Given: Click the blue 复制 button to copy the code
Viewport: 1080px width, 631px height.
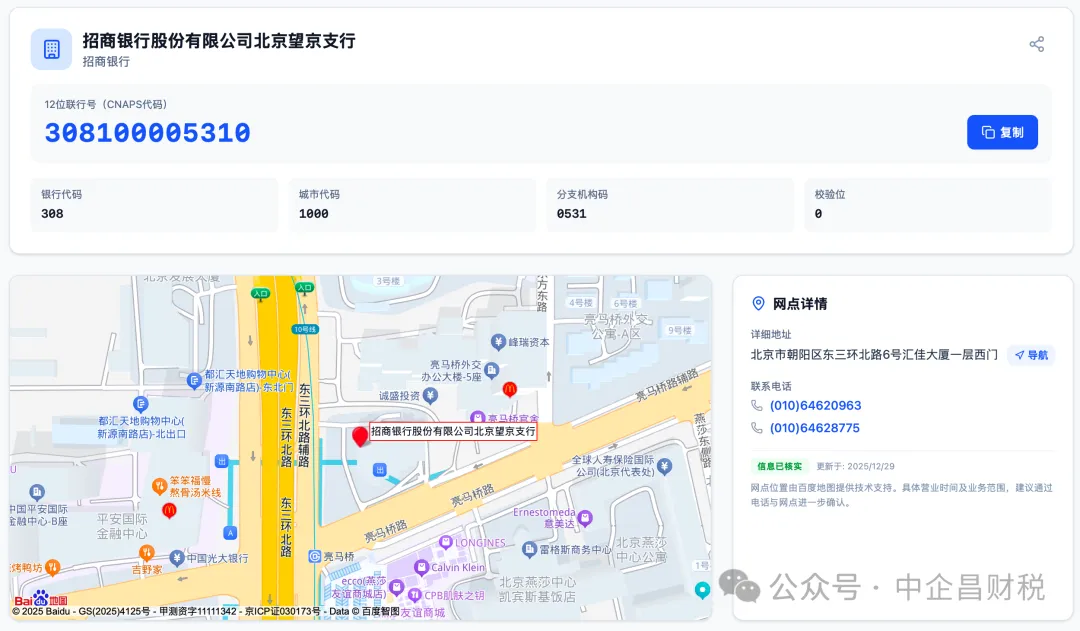Looking at the screenshot, I should (1002, 132).
